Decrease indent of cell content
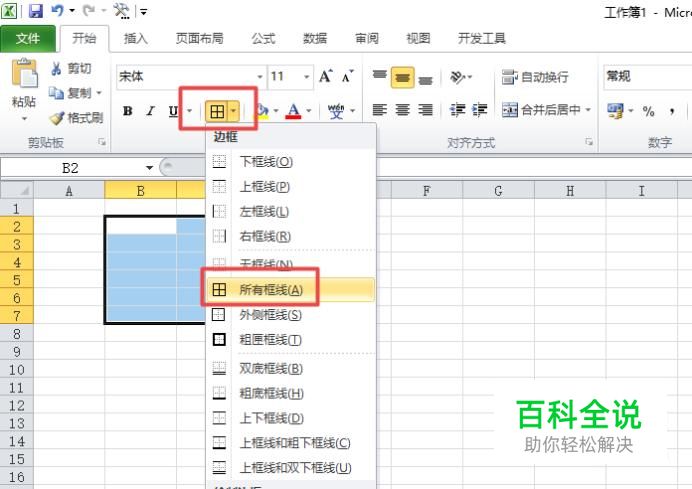This screenshot has height=489, width=692. point(457,109)
